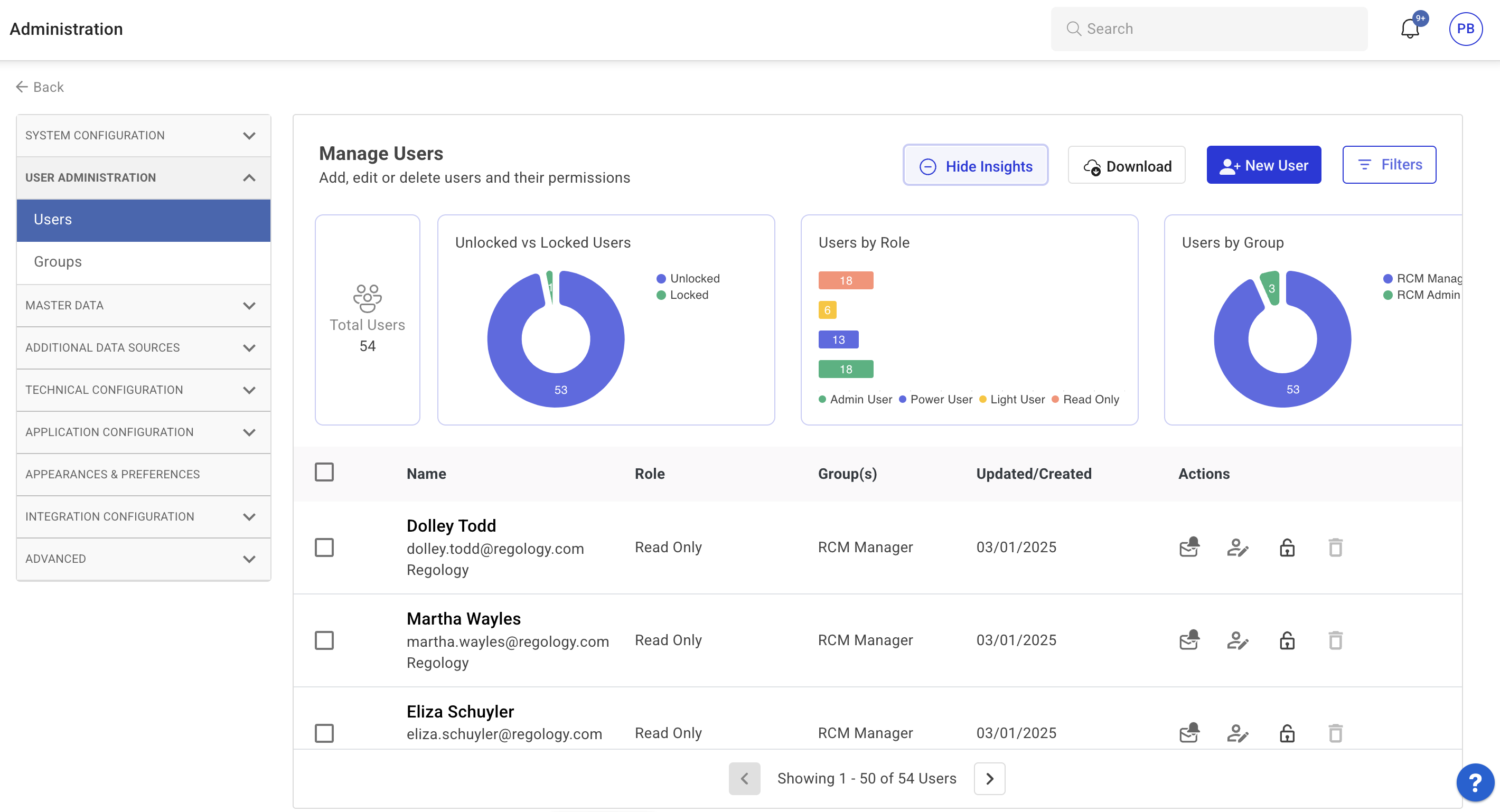Click the lock icon for Martha Wayles
1500x812 pixels.
point(1287,640)
